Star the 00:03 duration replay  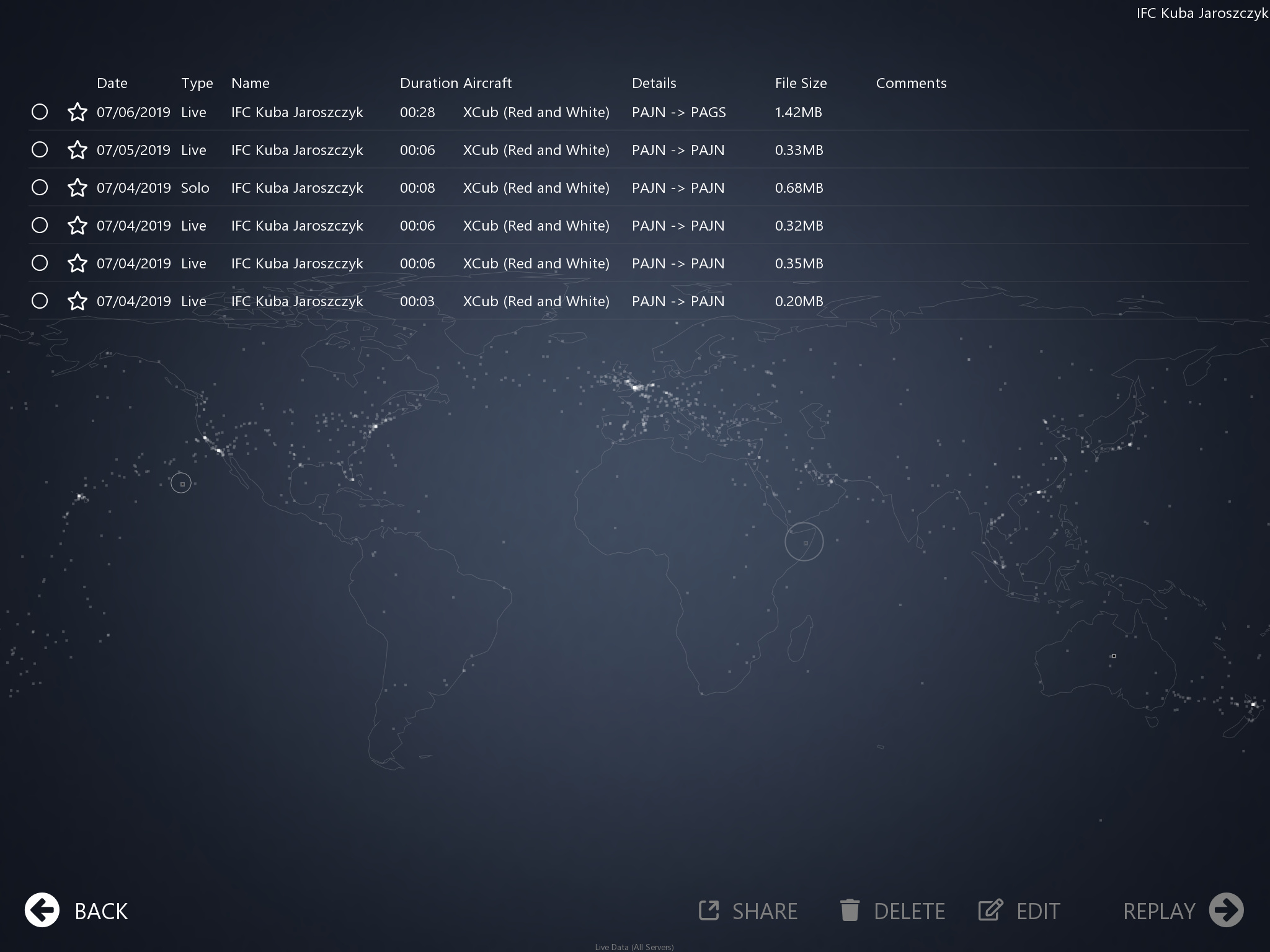pyautogui.click(x=78, y=301)
